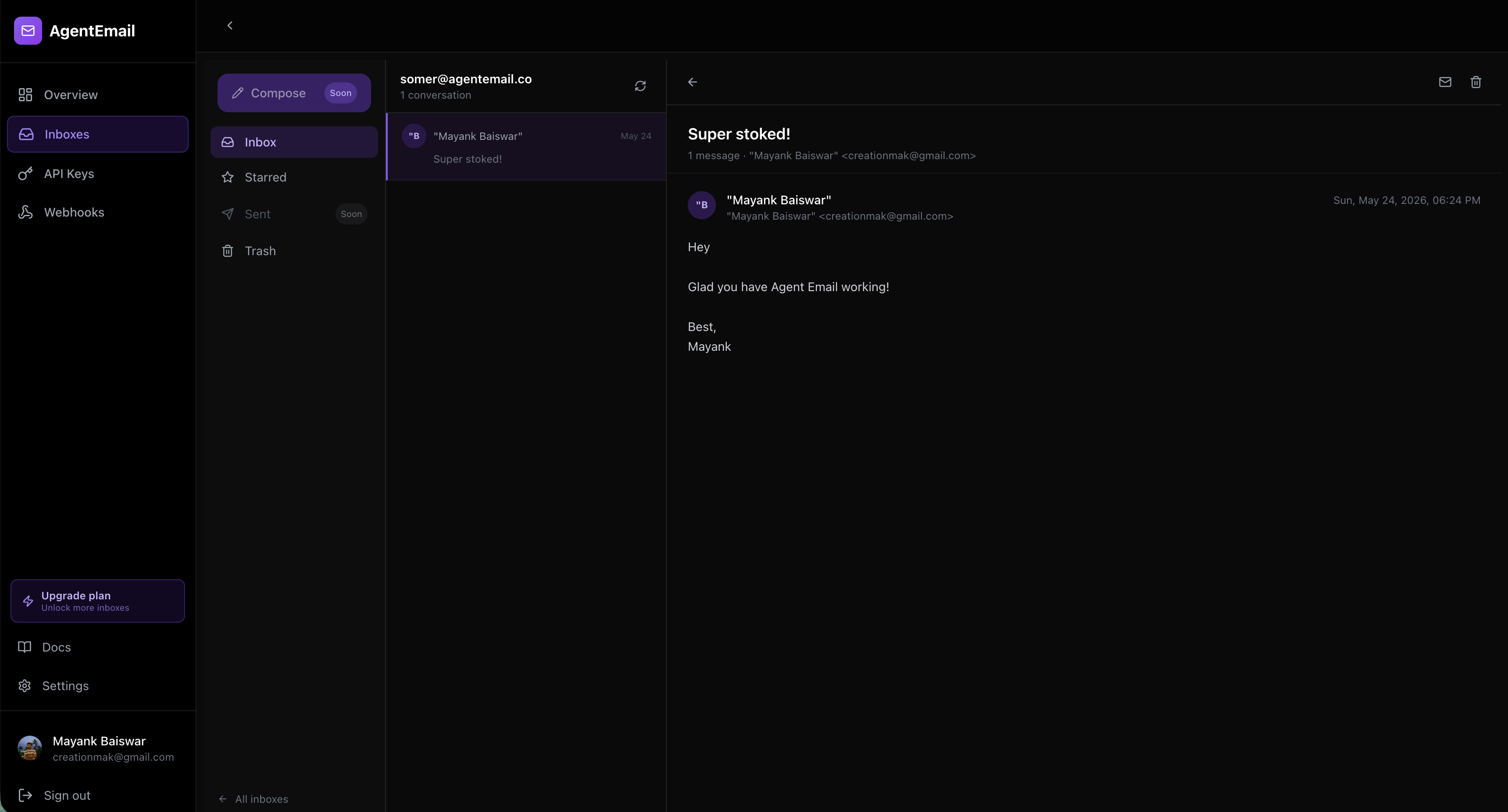
Task: Click the Sign out arrow icon
Action: click(x=25, y=796)
